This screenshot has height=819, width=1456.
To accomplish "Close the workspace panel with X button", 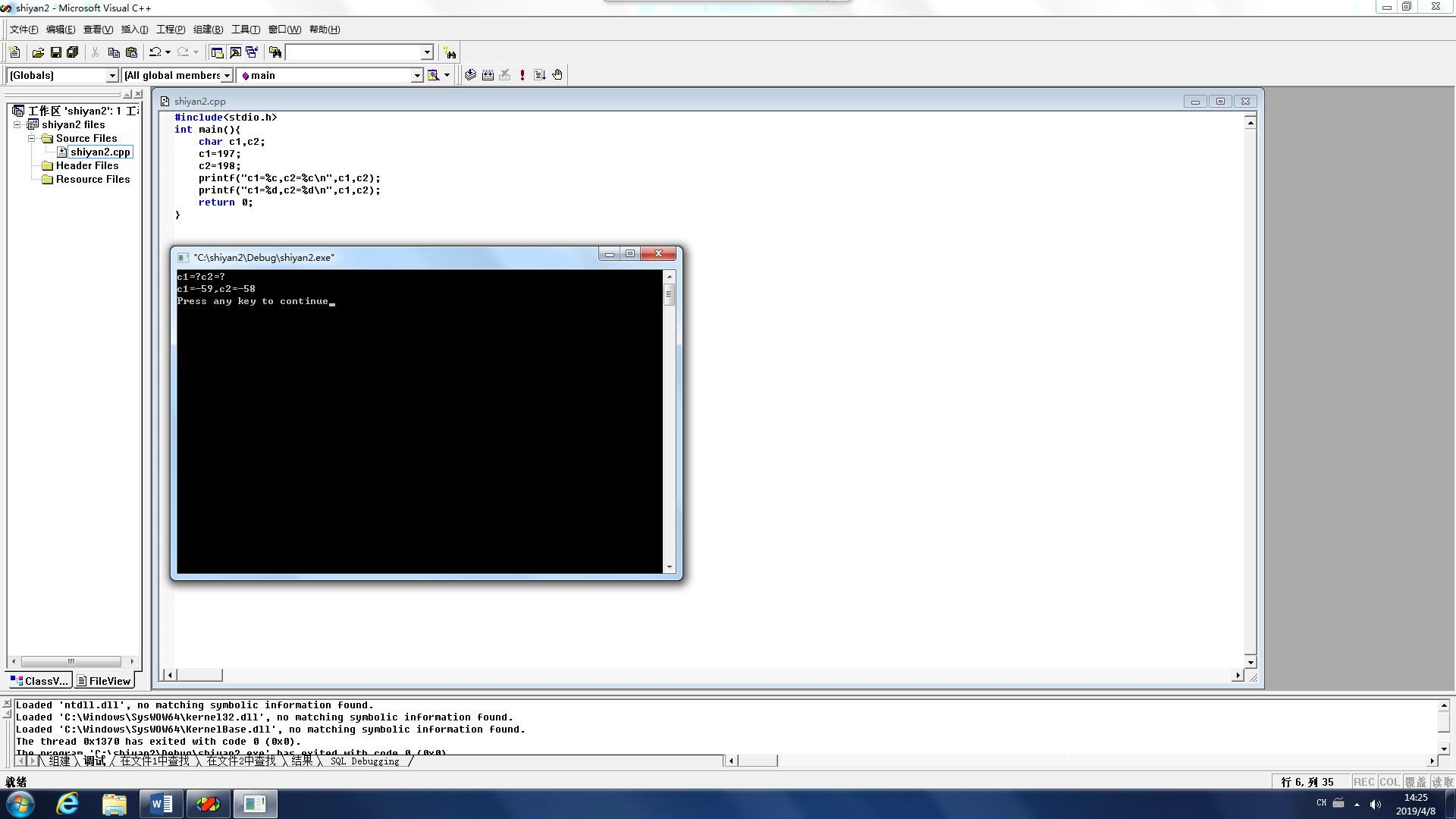I will click(138, 94).
